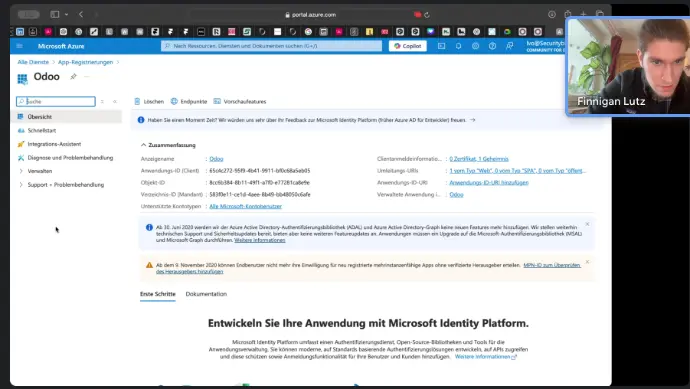This screenshot has width=690, height=389.
Task: Open the 'Alle Microsoft-Kontobenutzer' link
Action: tap(246, 206)
